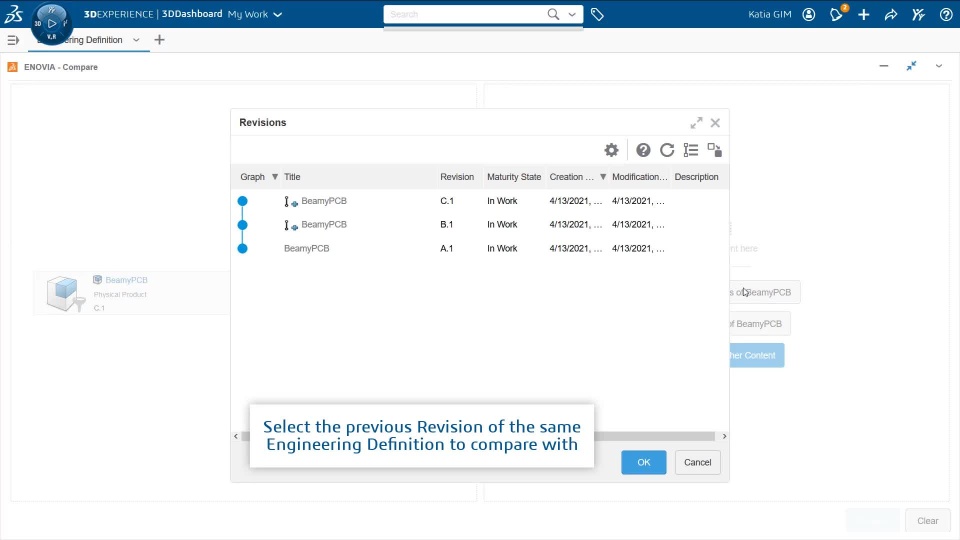Expand the search options chevron
The width and height of the screenshot is (960, 540).
(x=572, y=14)
